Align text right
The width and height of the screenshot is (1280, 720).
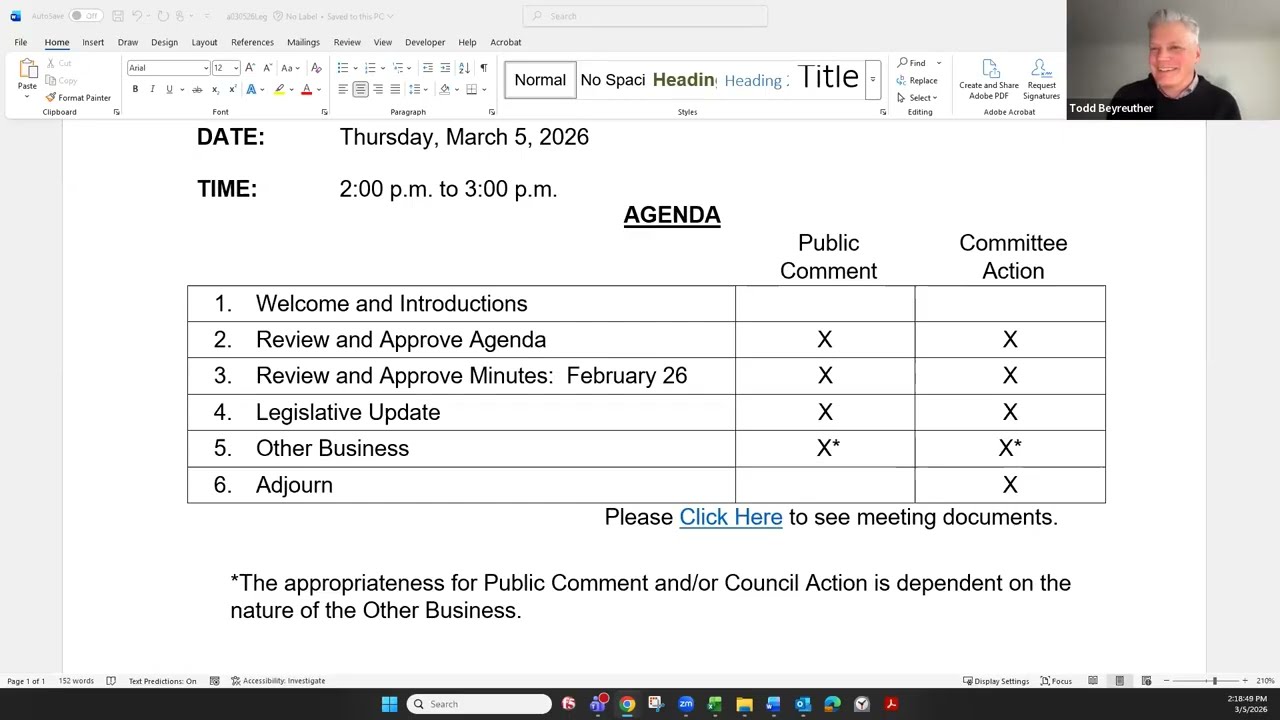click(x=378, y=89)
